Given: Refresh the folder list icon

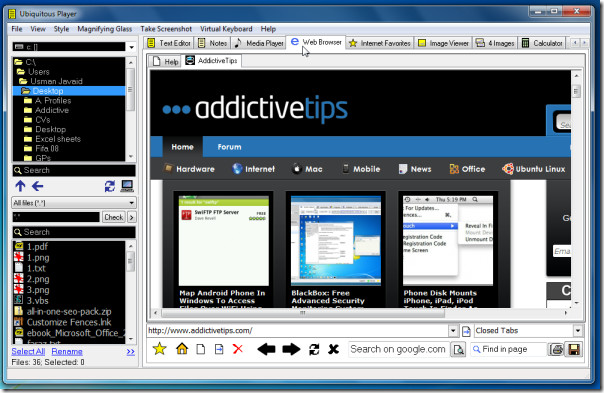Looking at the screenshot, I should click(x=110, y=186).
